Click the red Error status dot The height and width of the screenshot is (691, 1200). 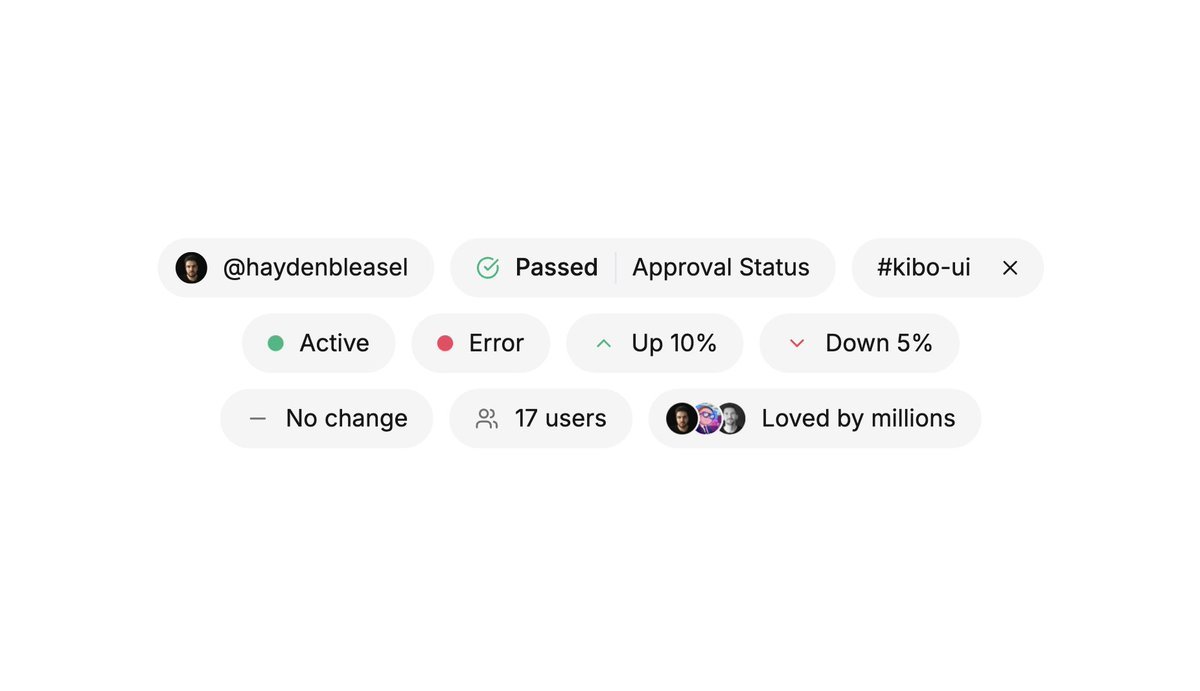(445, 343)
